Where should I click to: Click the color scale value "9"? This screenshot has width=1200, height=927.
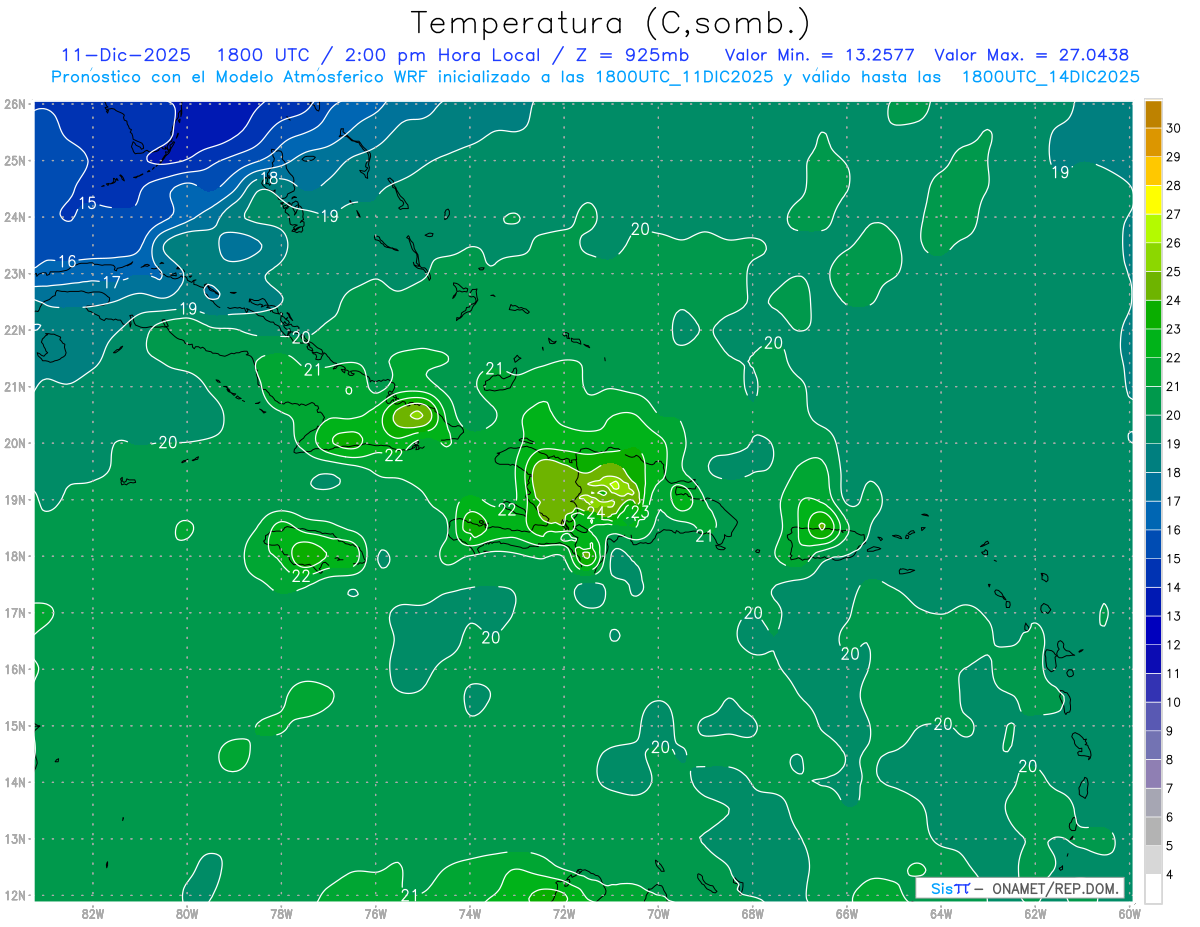[x=1169, y=731]
